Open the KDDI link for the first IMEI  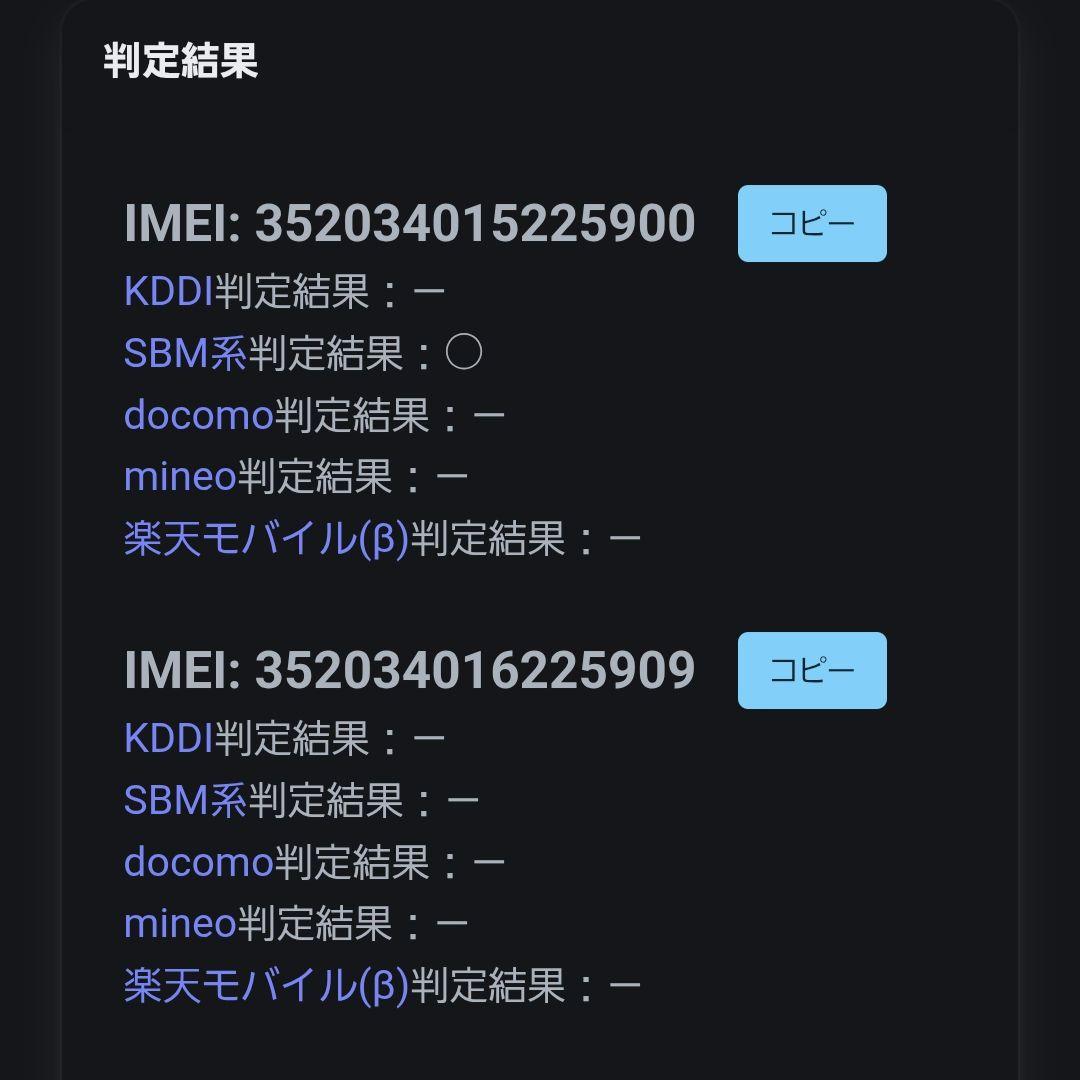click(x=170, y=293)
